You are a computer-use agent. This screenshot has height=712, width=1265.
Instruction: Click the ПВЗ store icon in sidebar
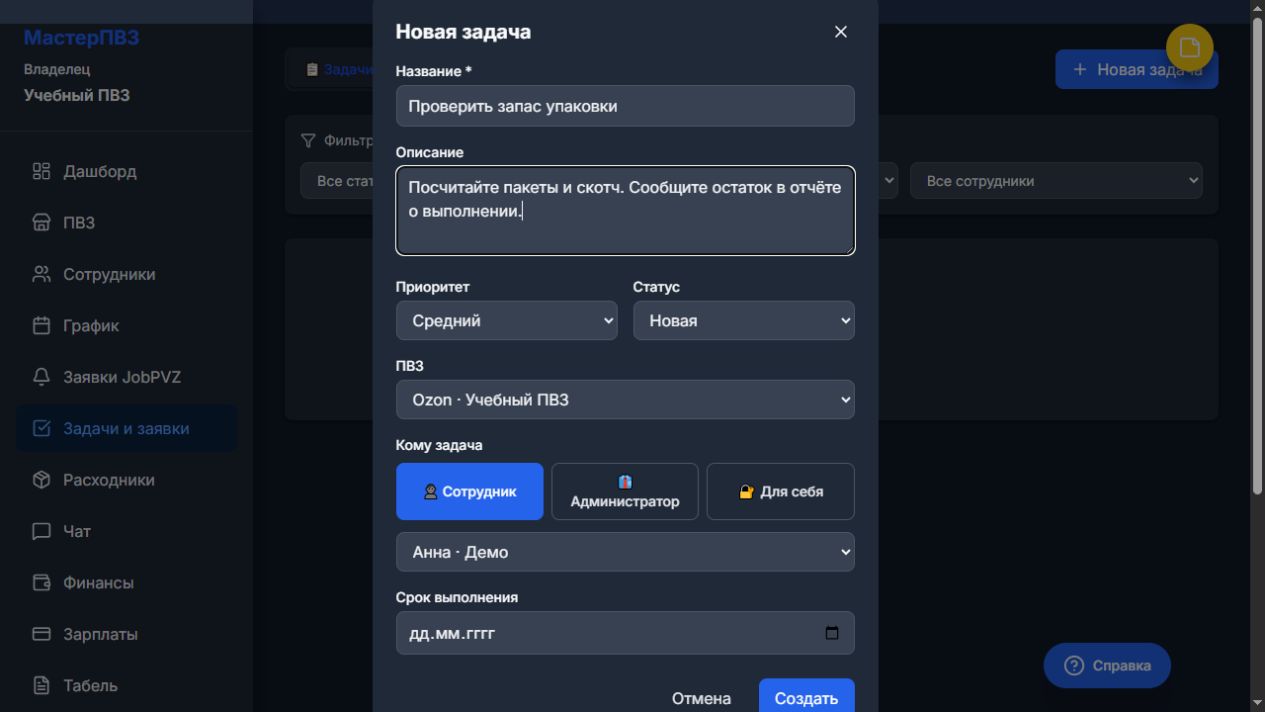click(x=41, y=223)
